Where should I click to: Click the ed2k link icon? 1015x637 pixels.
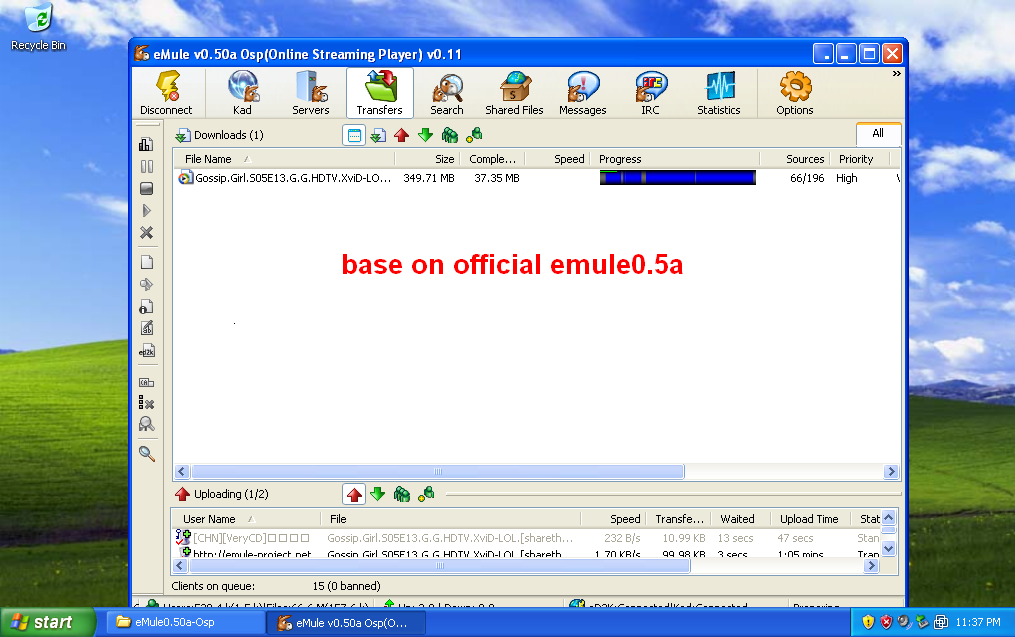click(146, 351)
